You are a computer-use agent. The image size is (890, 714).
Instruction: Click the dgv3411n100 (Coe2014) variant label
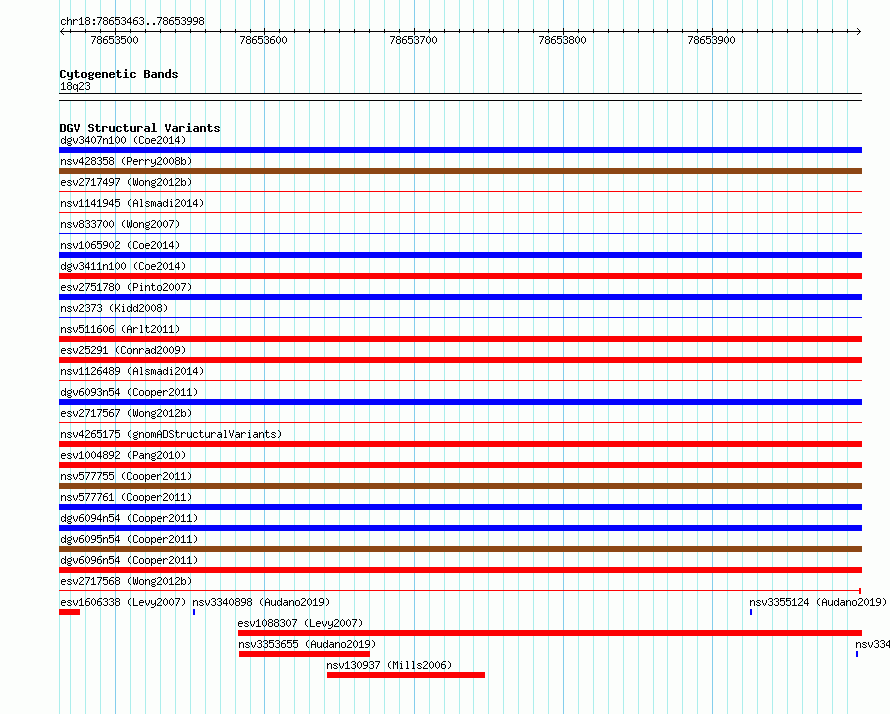tap(123, 266)
